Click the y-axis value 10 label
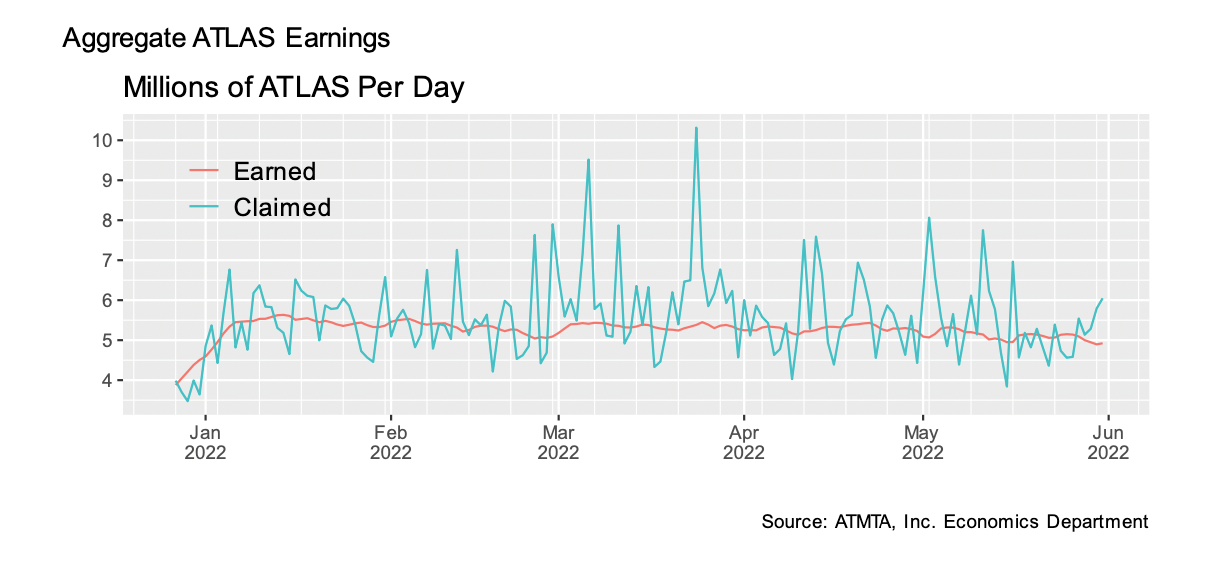Image resolution: width=1215 pixels, height=567 pixels. (x=100, y=140)
